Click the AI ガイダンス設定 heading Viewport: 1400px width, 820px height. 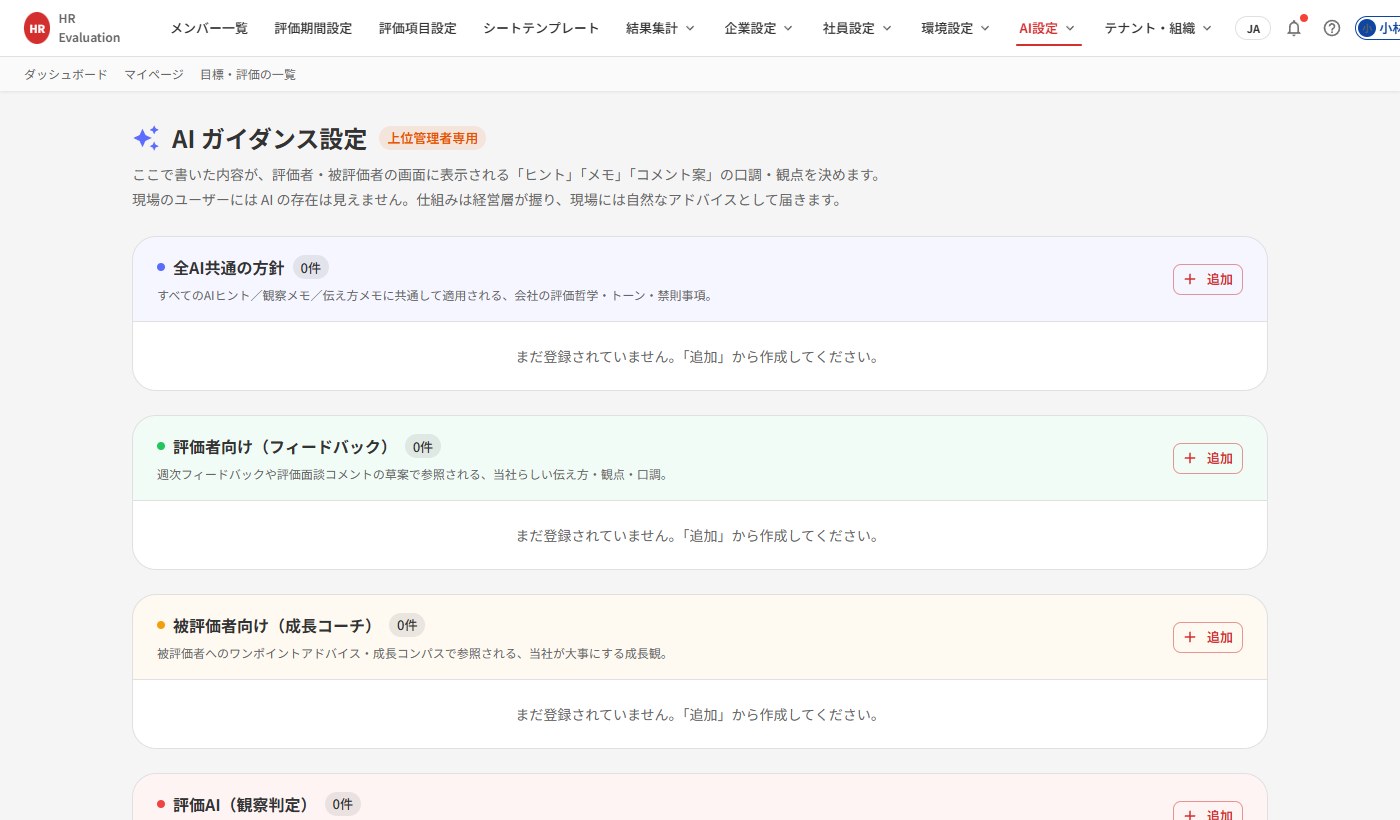[x=269, y=138]
